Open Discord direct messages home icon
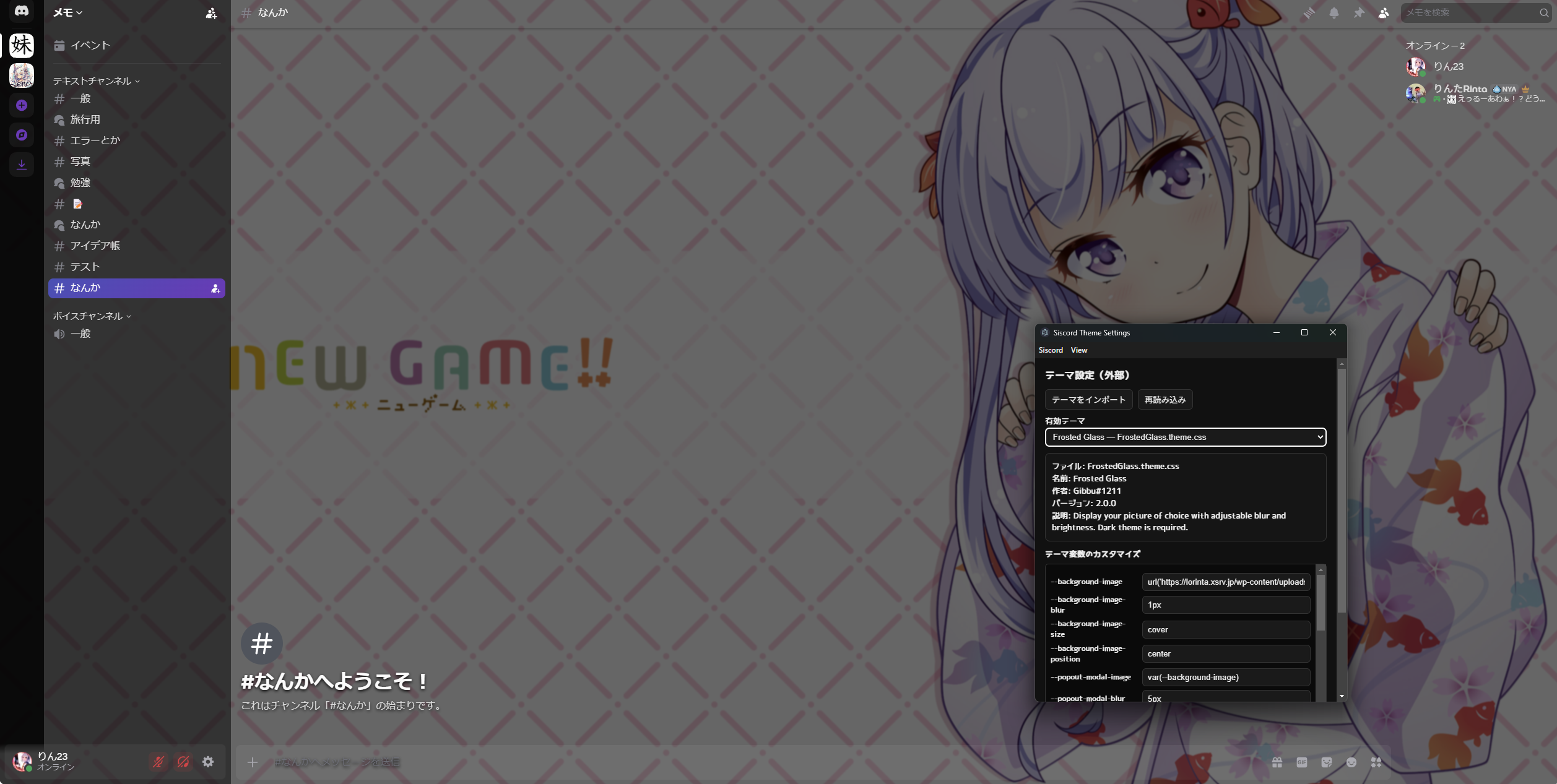Image resolution: width=1557 pixels, height=784 pixels. coord(22,11)
